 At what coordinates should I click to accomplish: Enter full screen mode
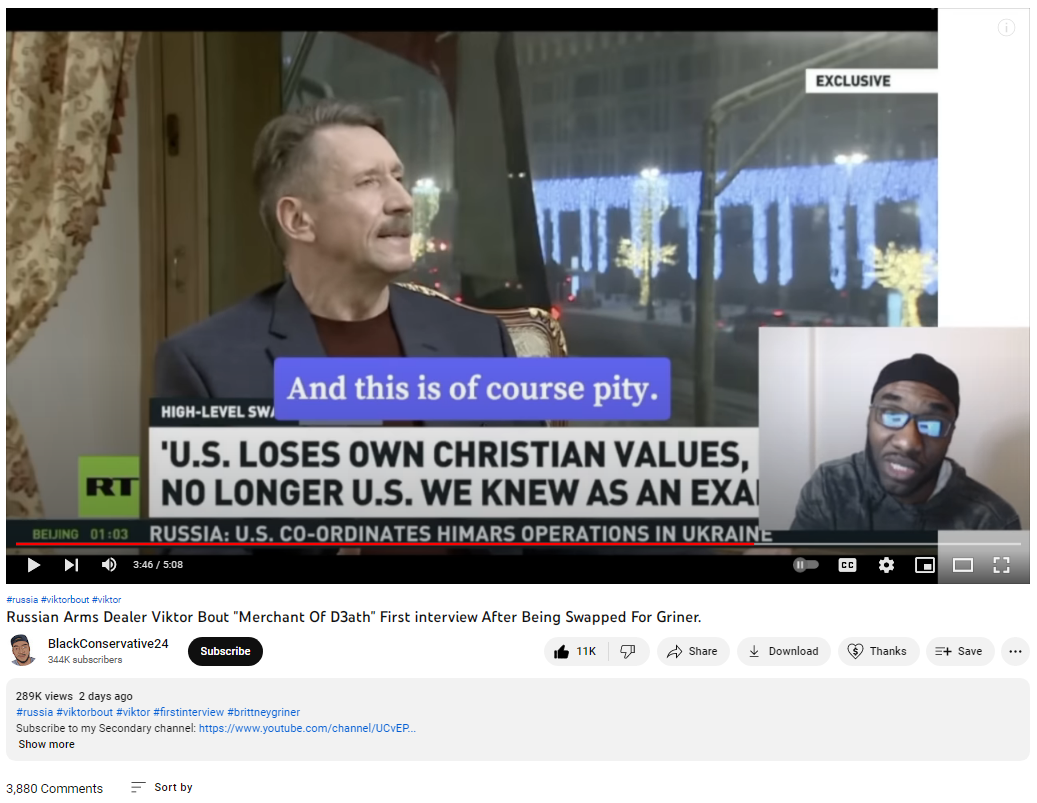pyautogui.click(x=1001, y=565)
